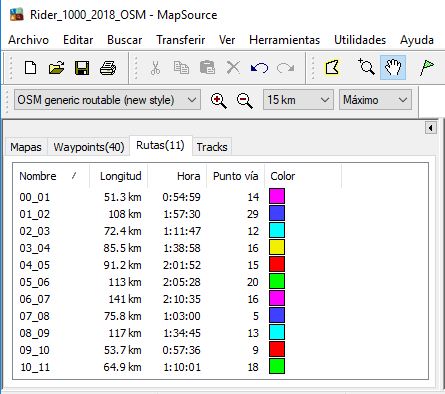Image resolution: width=445 pixels, height=394 pixels.
Task: Open the Ayuda menu
Action: (417, 40)
